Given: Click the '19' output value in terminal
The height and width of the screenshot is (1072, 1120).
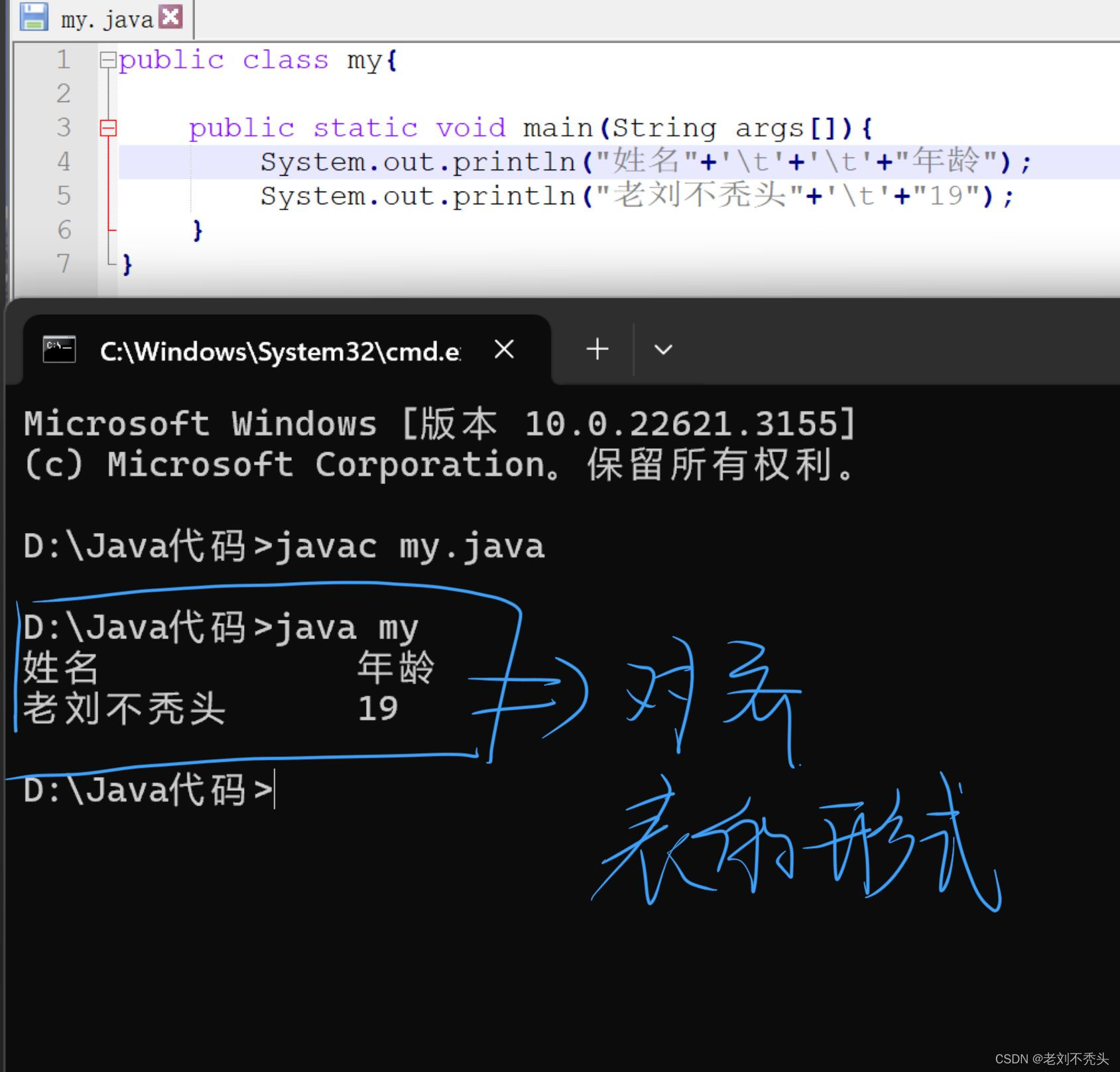Looking at the screenshot, I should point(377,709).
